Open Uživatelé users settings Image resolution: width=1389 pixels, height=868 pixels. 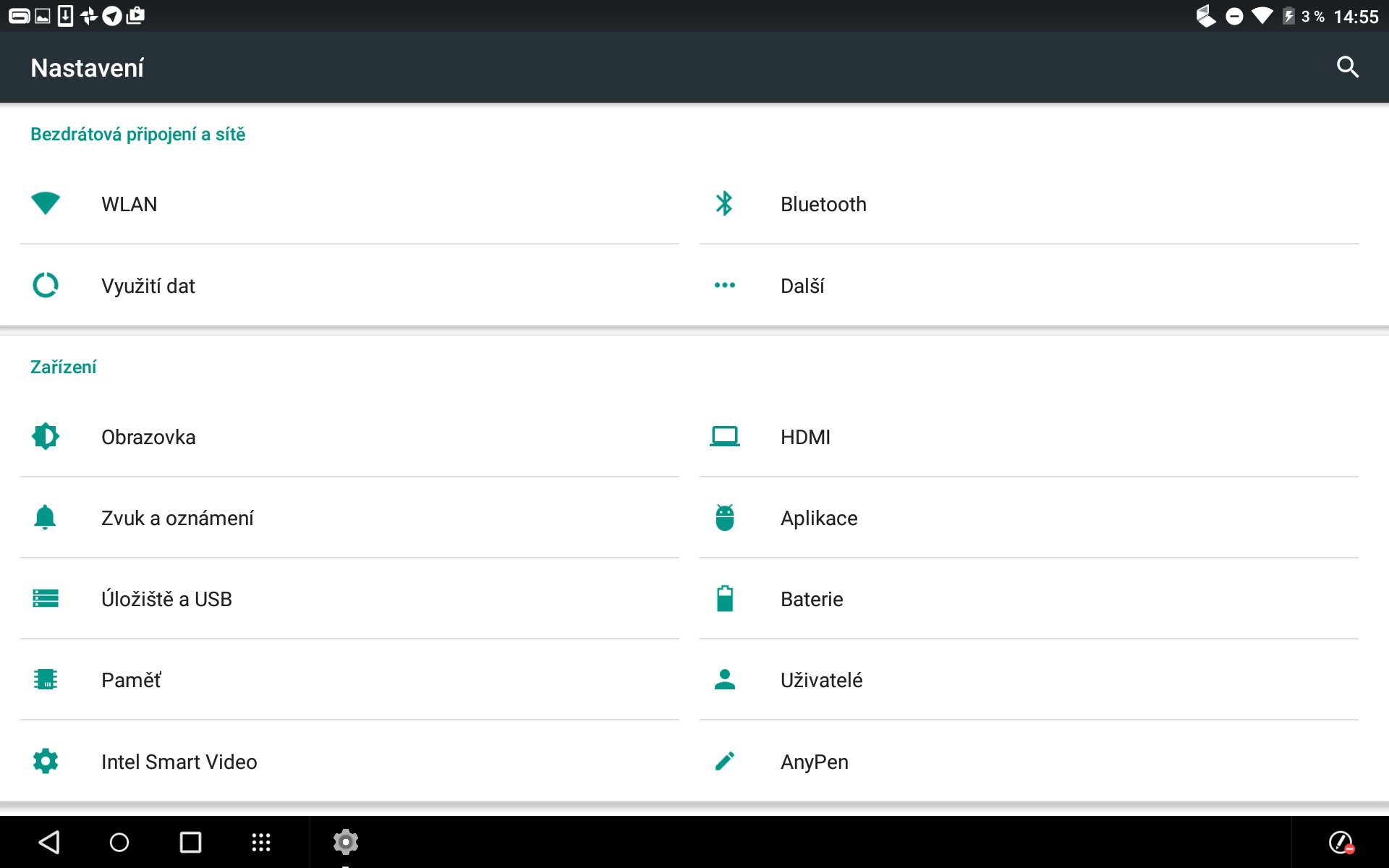[821, 680]
